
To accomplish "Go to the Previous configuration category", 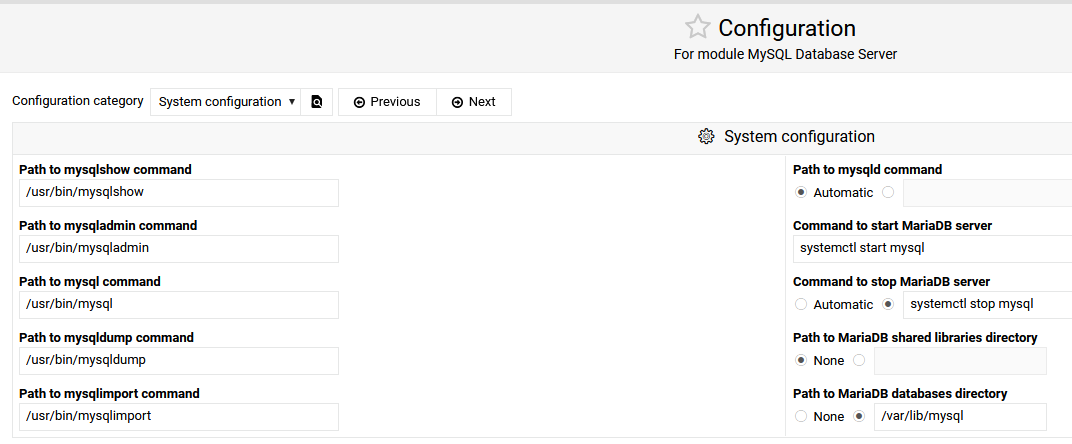I will 387,102.
